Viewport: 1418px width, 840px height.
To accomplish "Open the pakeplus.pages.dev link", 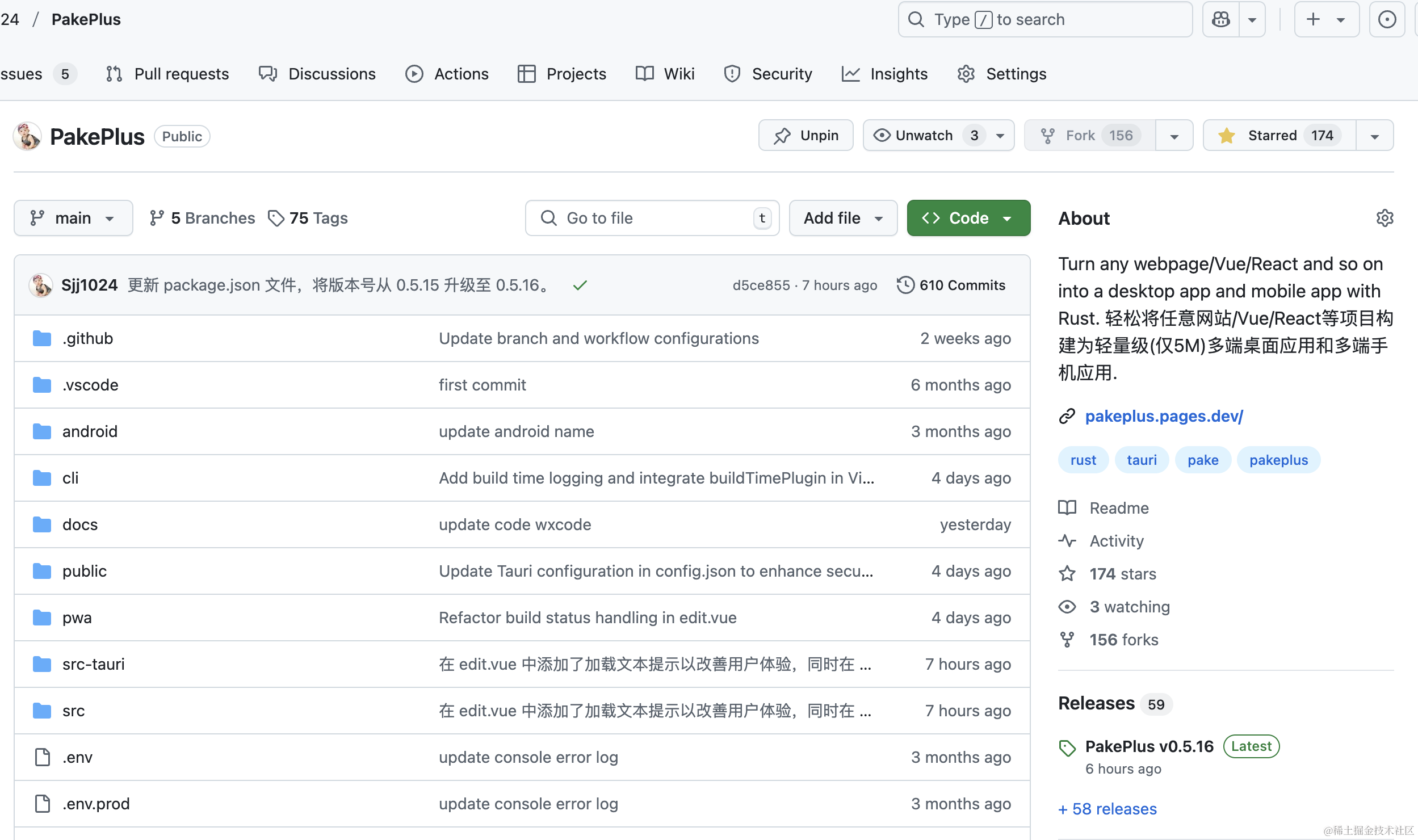I will [x=1164, y=416].
